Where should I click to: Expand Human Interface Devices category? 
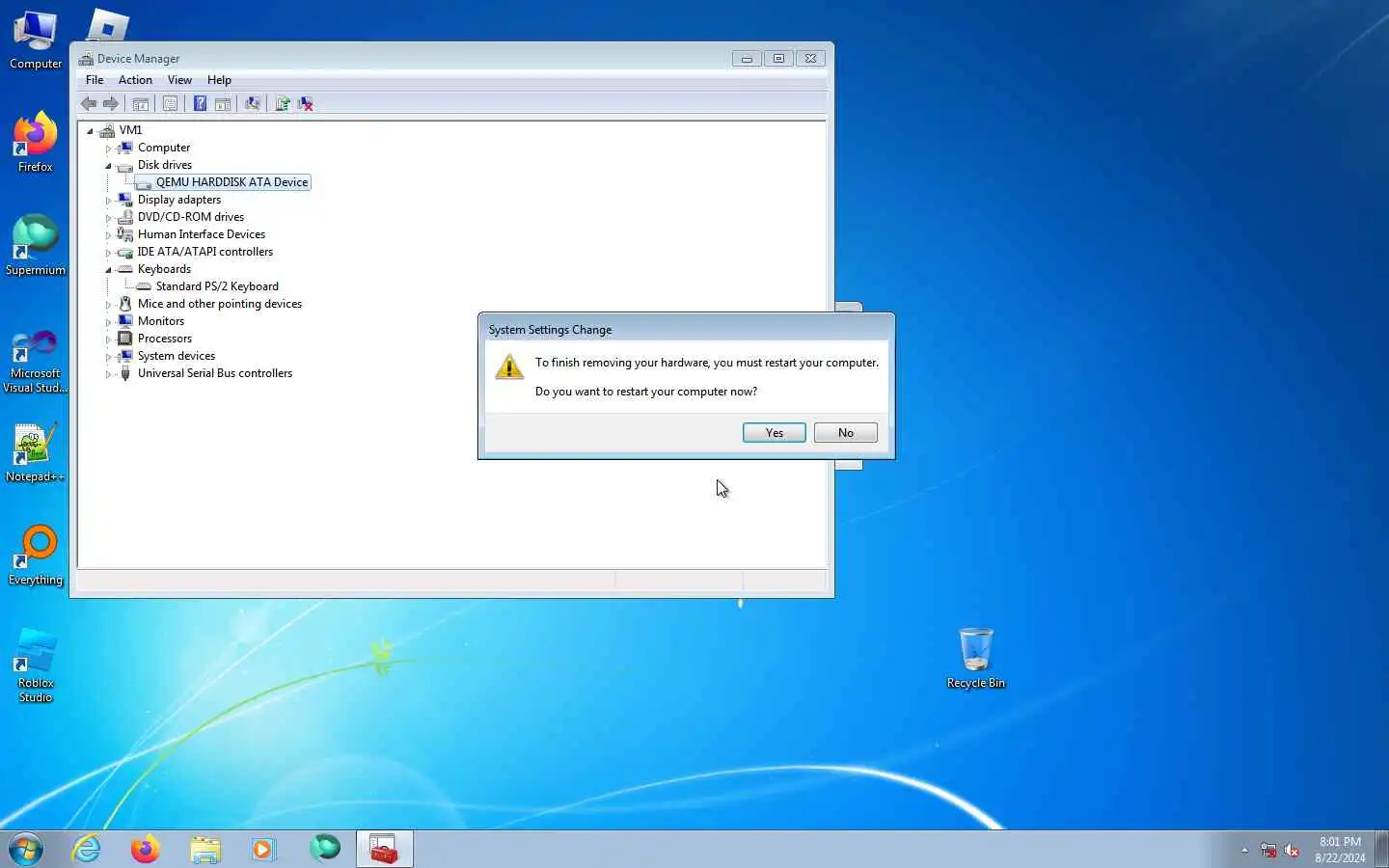click(108, 235)
